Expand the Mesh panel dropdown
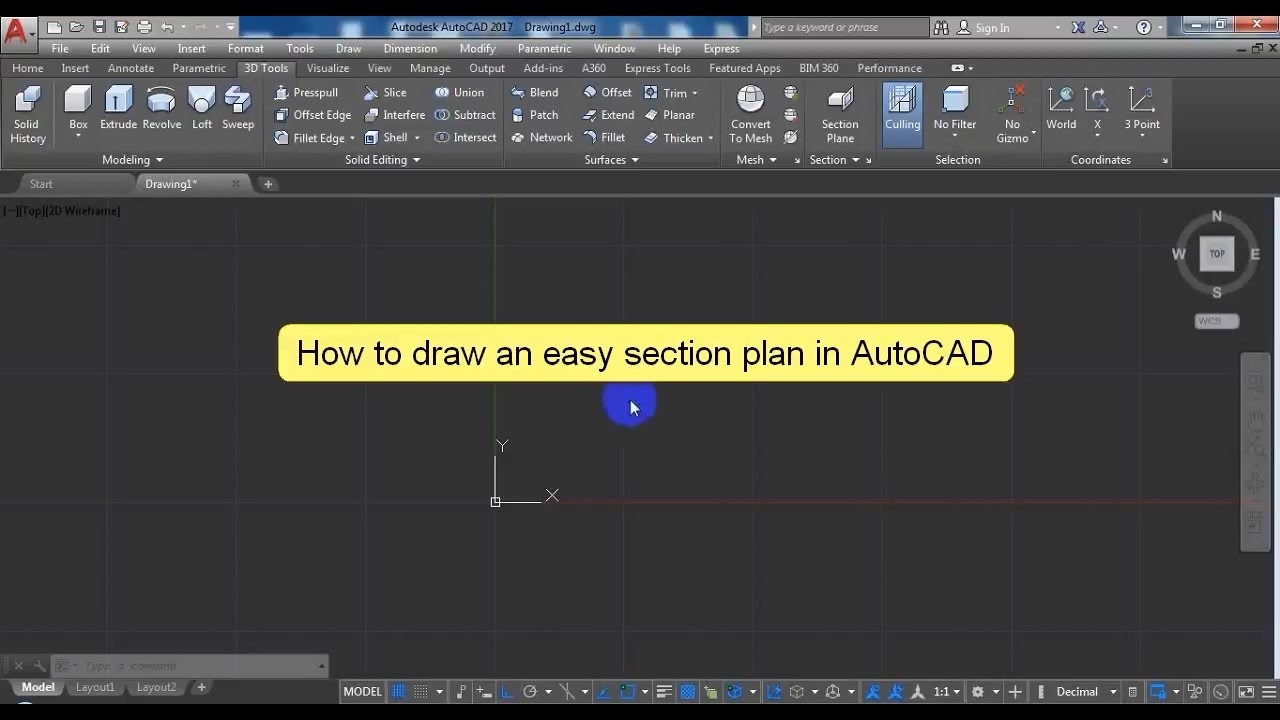The width and height of the screenshot is (1280, 720). [756, 160]
